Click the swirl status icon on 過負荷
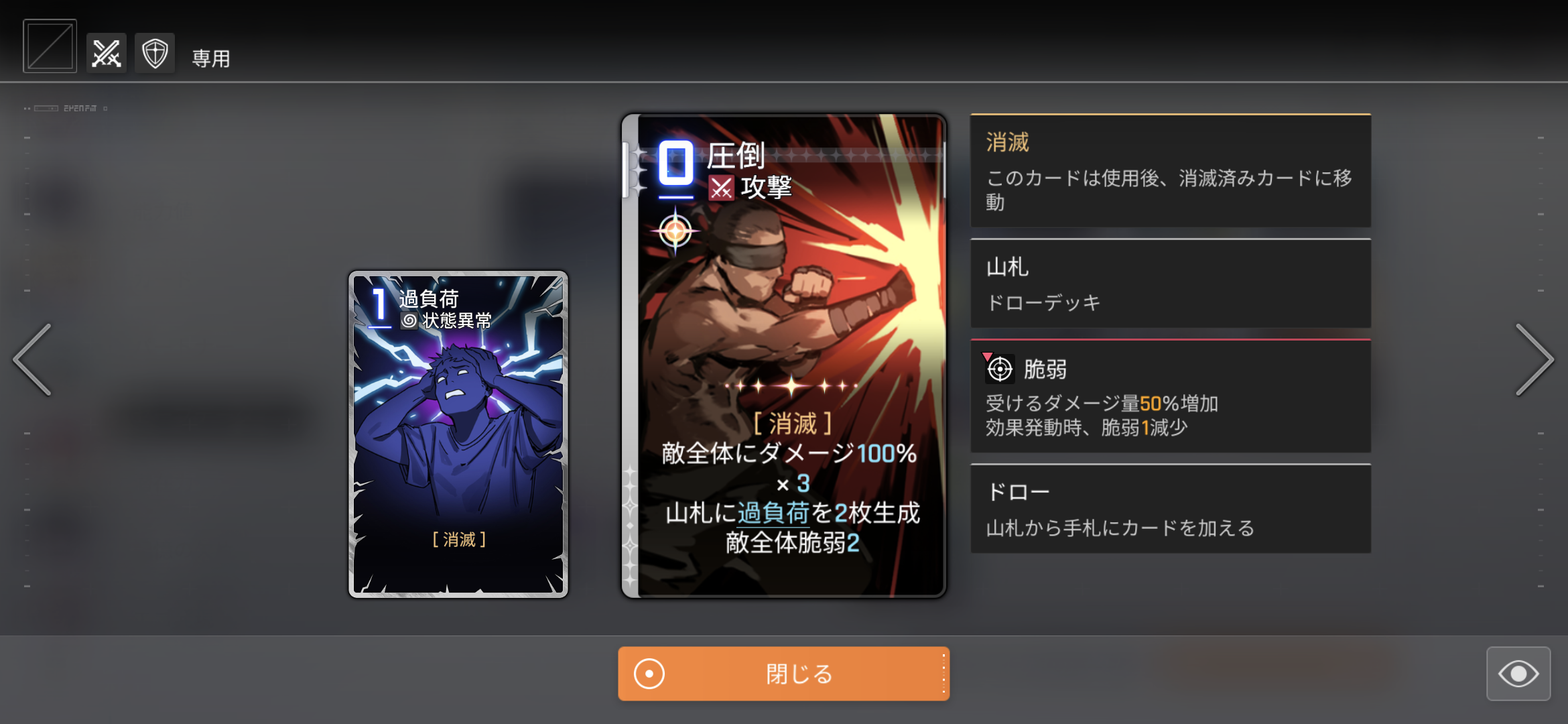This screenshot has height=724, width=1568. (409, 320)
